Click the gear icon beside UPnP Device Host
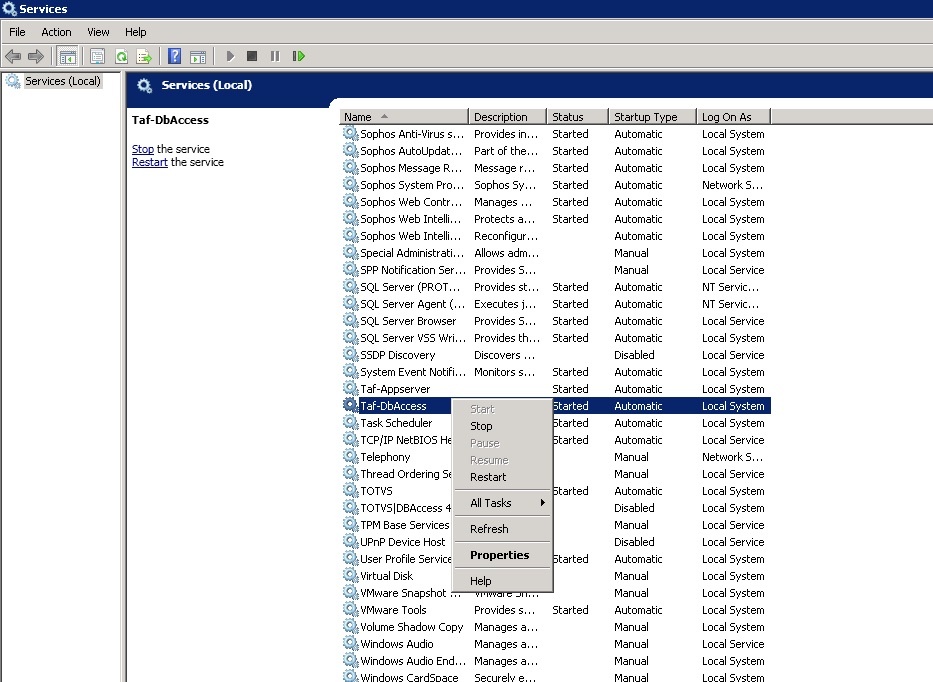The image size is (933, 682). (x=350, y=541)
